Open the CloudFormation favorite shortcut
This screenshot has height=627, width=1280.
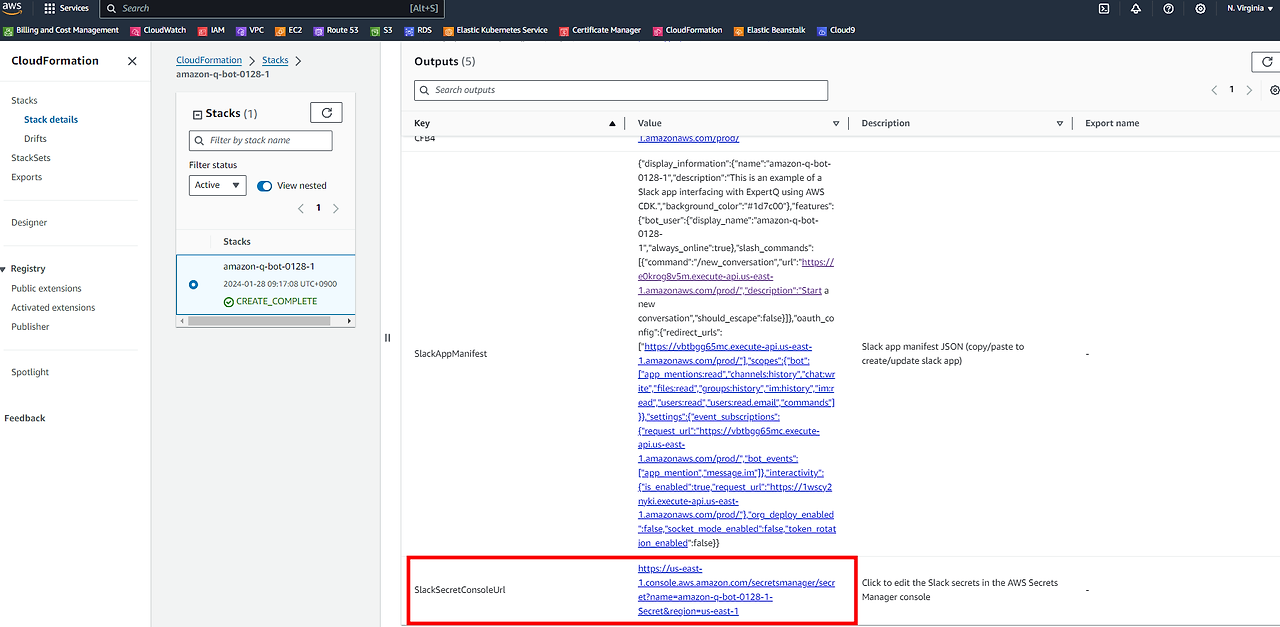pyautogui.click(x=687, y=30)
